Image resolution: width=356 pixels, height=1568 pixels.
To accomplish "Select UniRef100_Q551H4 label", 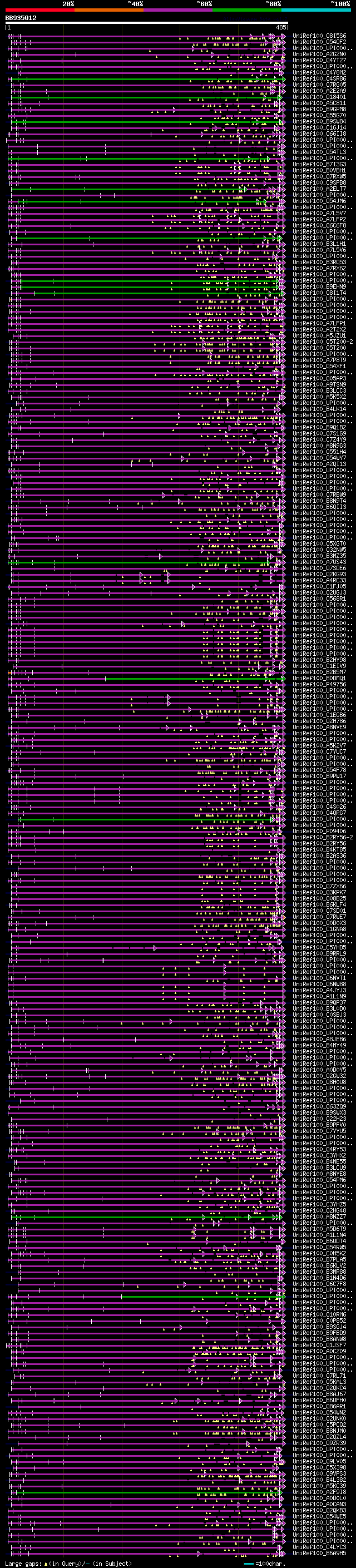I will [x=319, y=452].
